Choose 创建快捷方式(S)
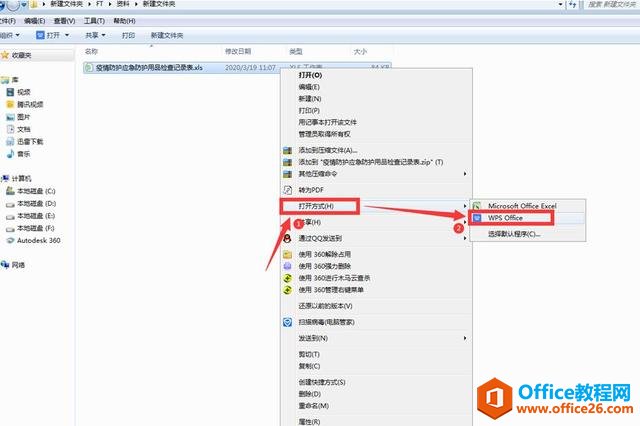 click(x=322, y=382)
